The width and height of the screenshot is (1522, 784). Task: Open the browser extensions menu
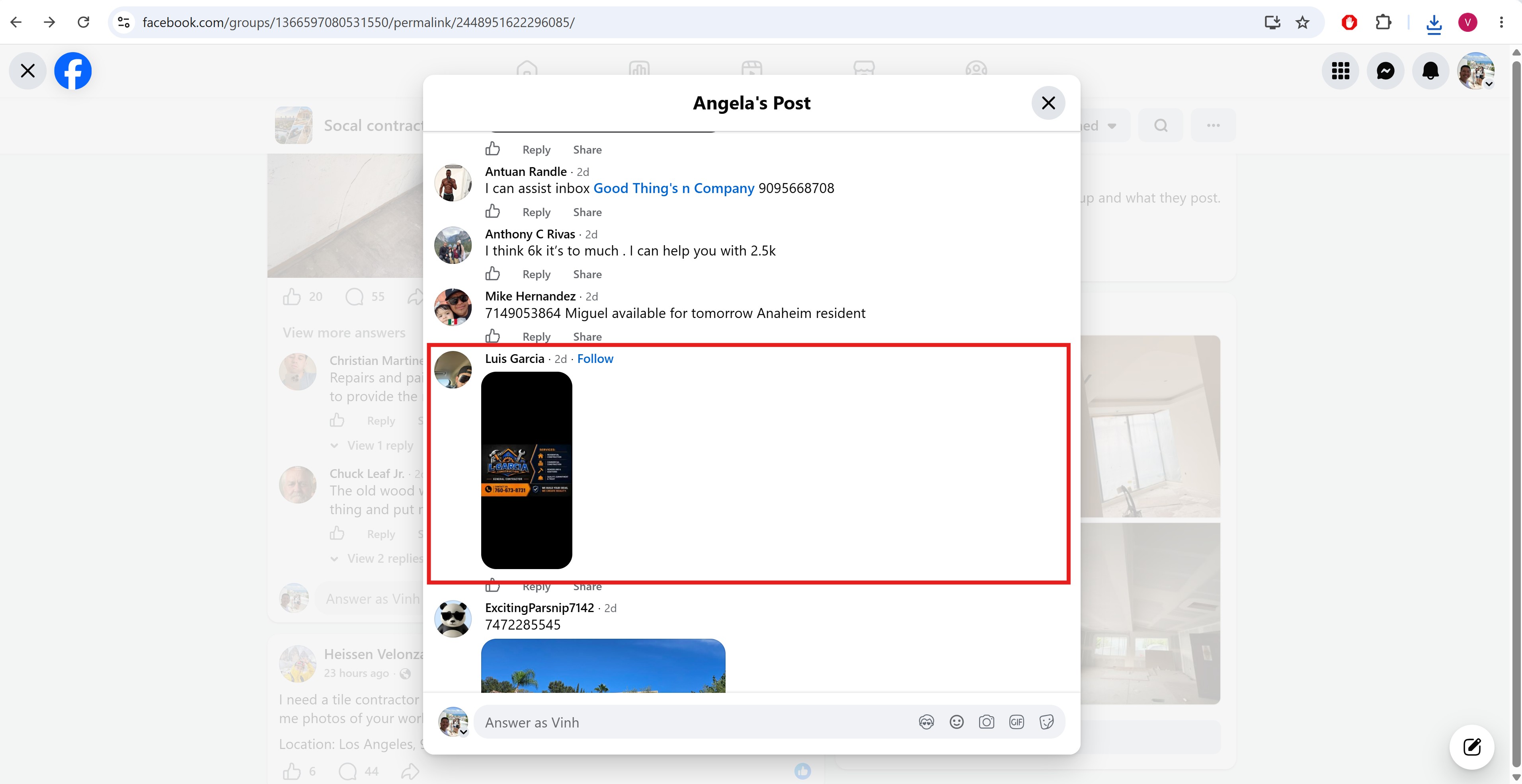pos(1383,22)
